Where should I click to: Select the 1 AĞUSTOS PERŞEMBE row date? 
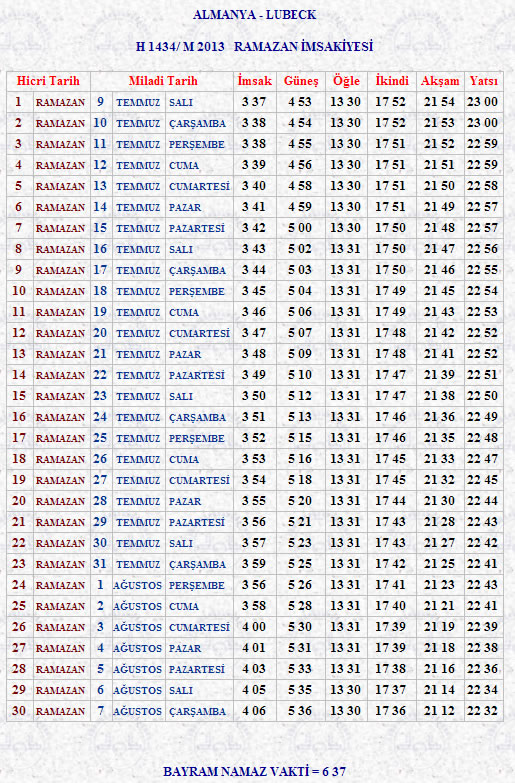click(162, 585)
